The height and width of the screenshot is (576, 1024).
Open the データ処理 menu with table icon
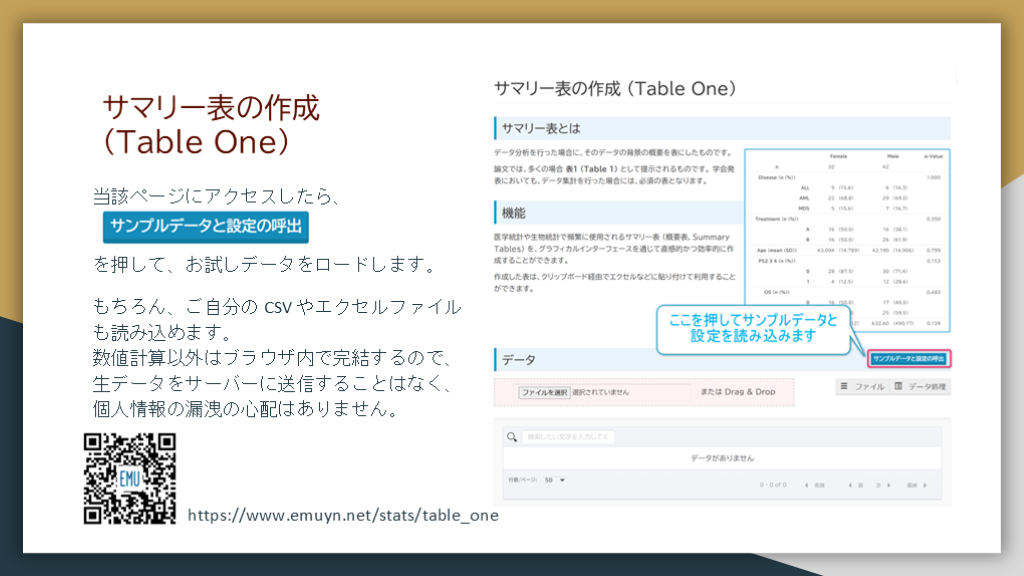pyautogui.click(x=921, y=386)
